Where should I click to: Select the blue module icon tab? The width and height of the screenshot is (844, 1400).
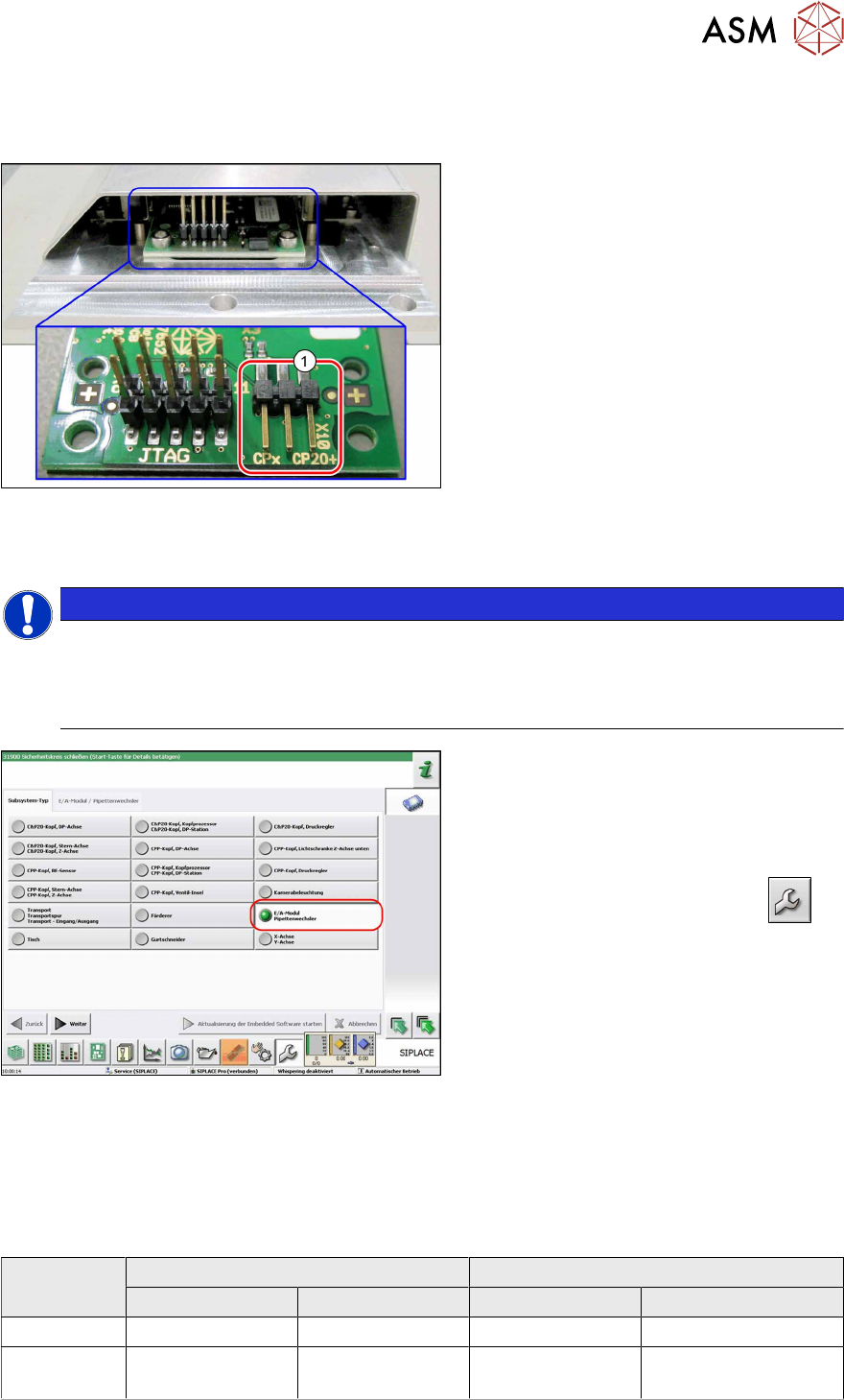coord(412,803)
